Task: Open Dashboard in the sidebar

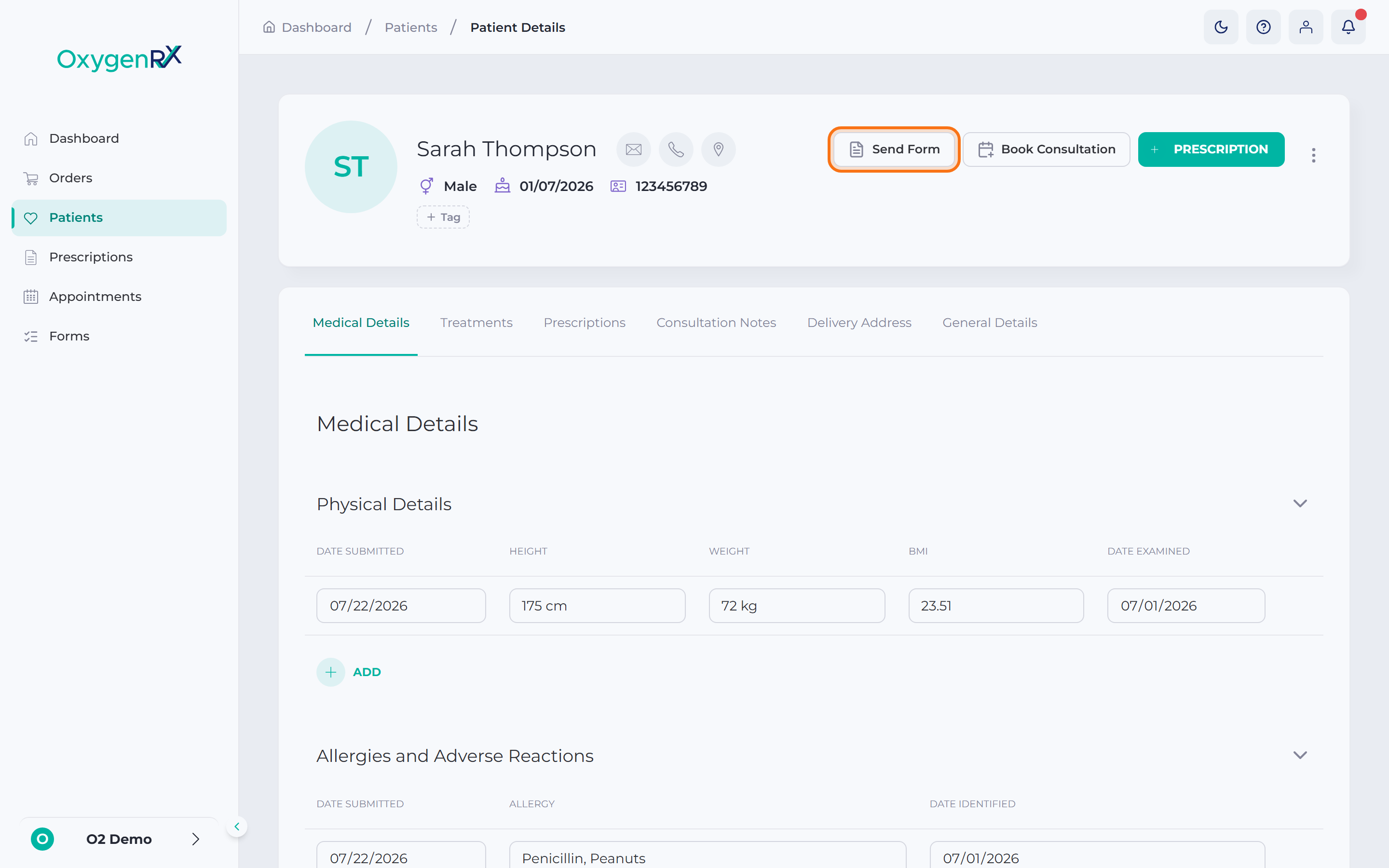Action: coord(119,138)
